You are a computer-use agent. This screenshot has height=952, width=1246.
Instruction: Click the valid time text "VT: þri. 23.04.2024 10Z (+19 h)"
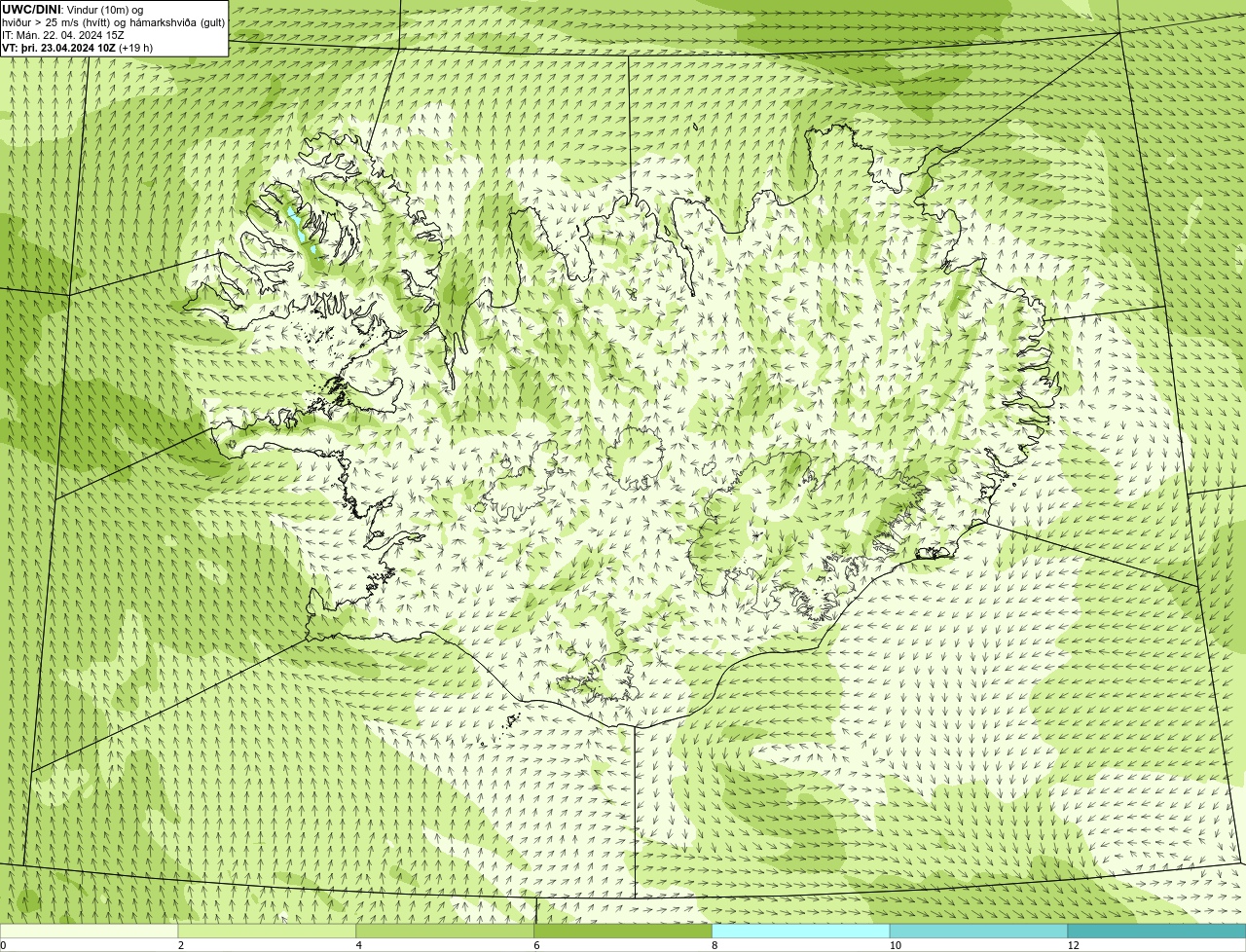[x=77, y=47]
